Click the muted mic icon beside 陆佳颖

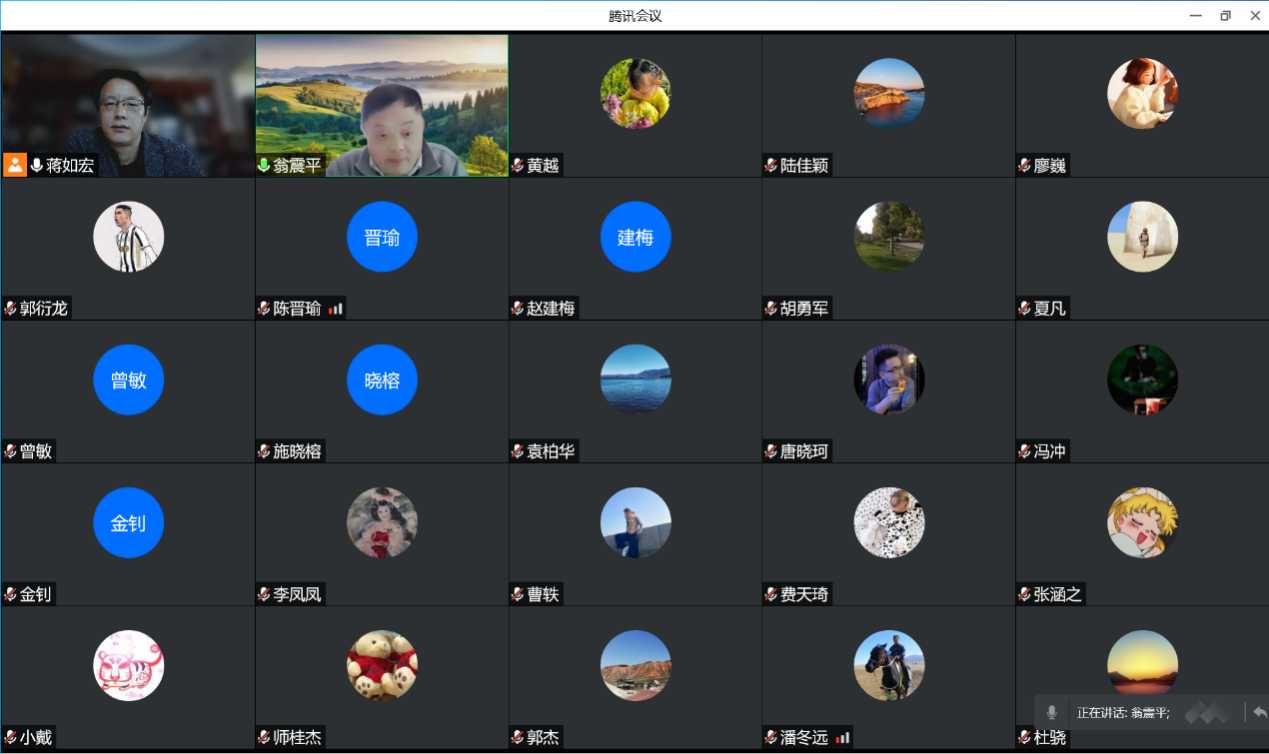[772, 165]
